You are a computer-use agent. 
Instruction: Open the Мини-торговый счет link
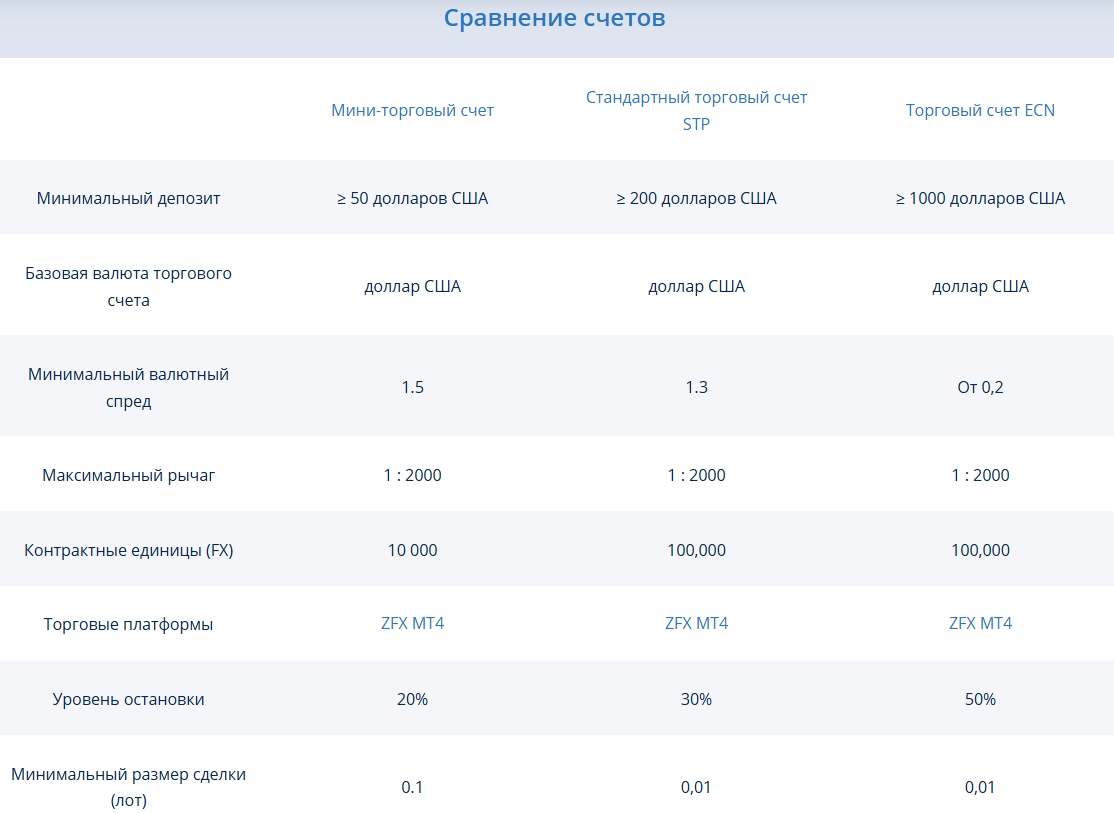click(x=412, y=110)
